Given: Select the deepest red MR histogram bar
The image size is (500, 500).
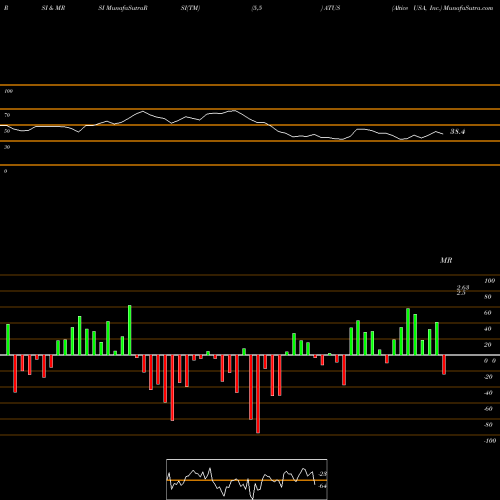Looking at the screenshot, I should (x=258, y=394).
